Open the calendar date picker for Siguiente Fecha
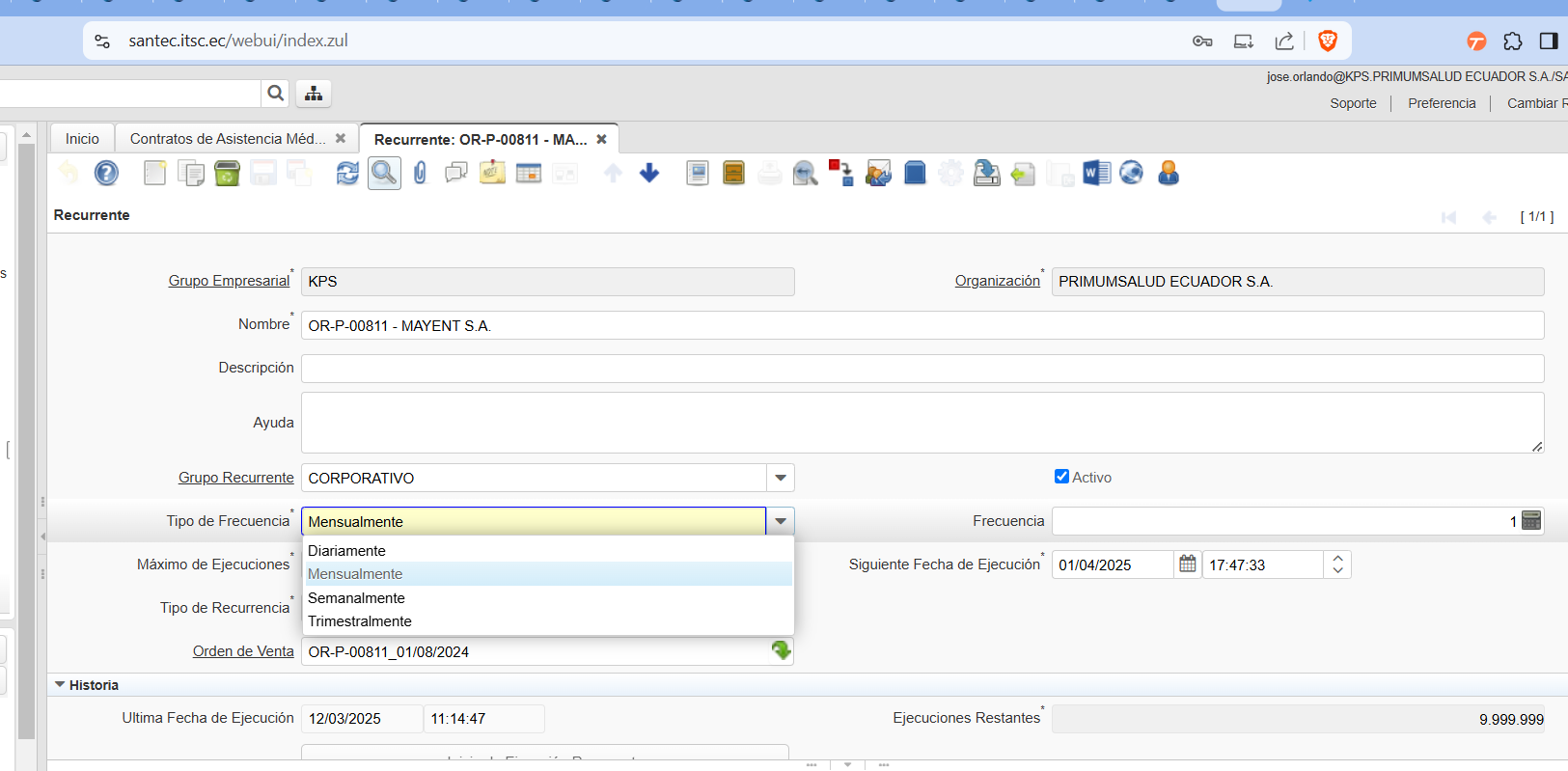This screenshot has height=771, width=1568. click(1187, 564)
